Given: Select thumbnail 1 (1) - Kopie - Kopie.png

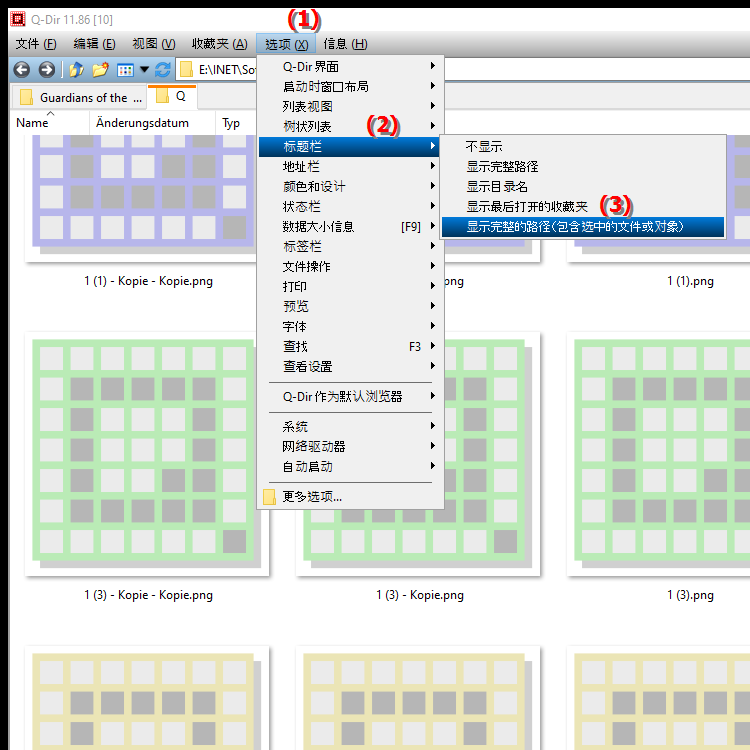Looking at the screenshot, I should pos(143,197).
